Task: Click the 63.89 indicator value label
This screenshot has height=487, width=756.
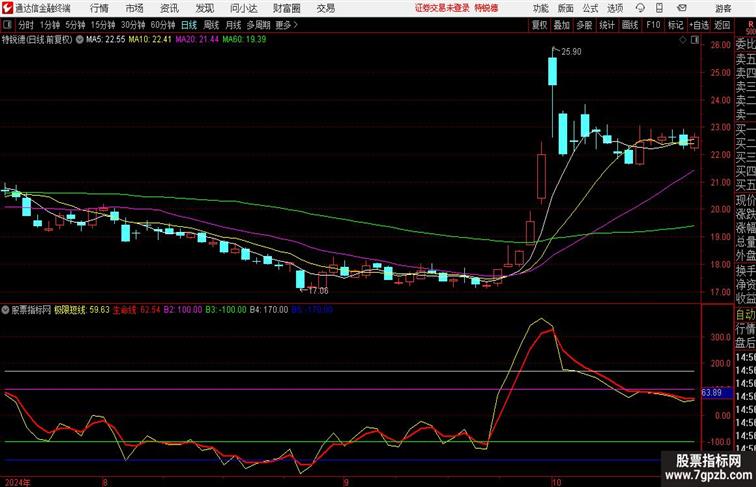Action: pyautogui.click(x=712, y=392)
